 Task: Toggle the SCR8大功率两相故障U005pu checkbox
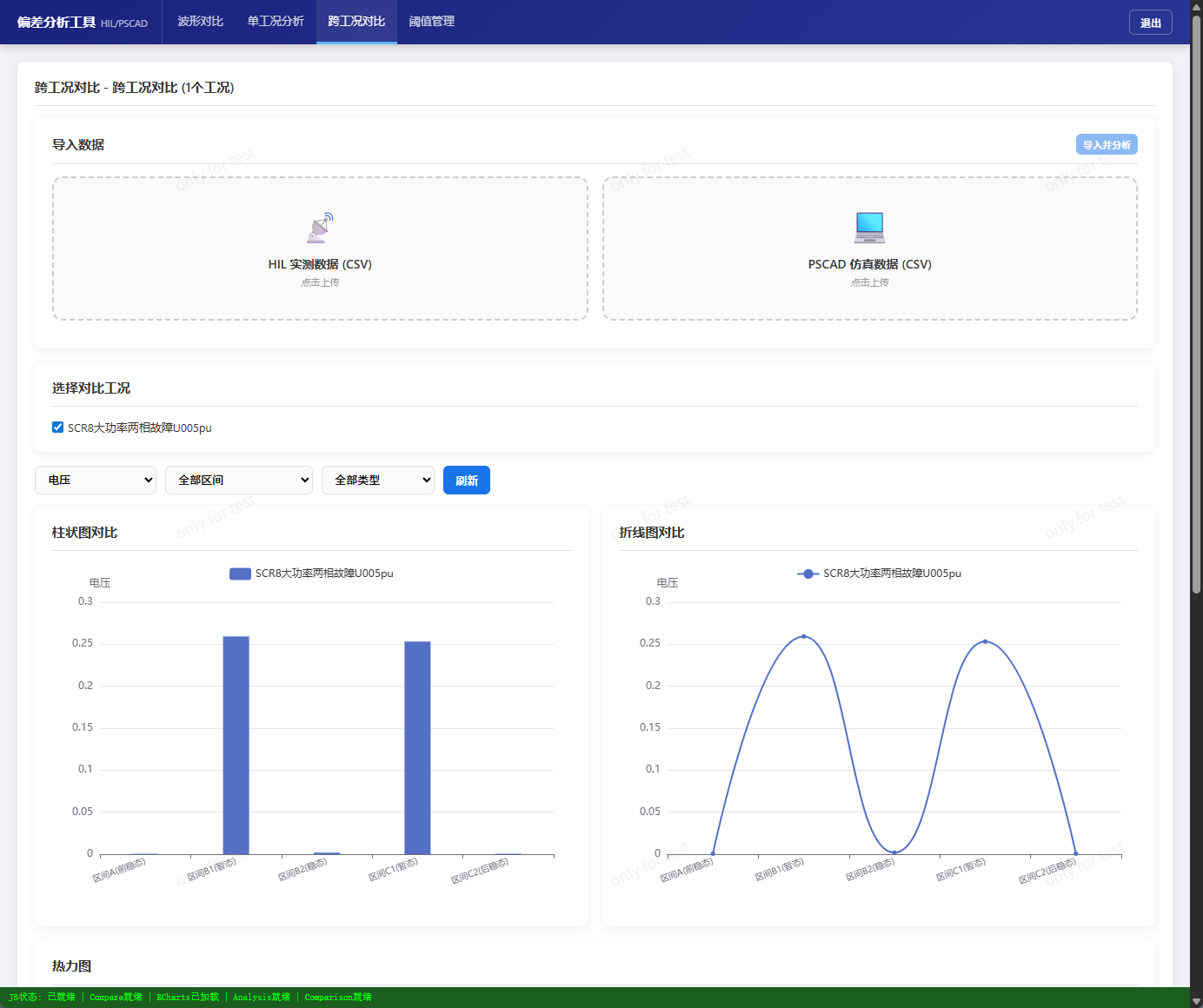(57, 427)
